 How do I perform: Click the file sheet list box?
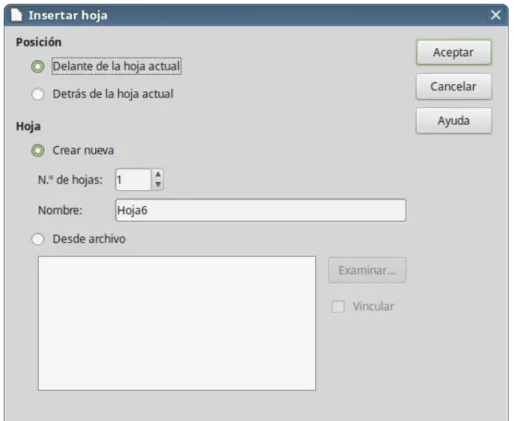(177, 323)
